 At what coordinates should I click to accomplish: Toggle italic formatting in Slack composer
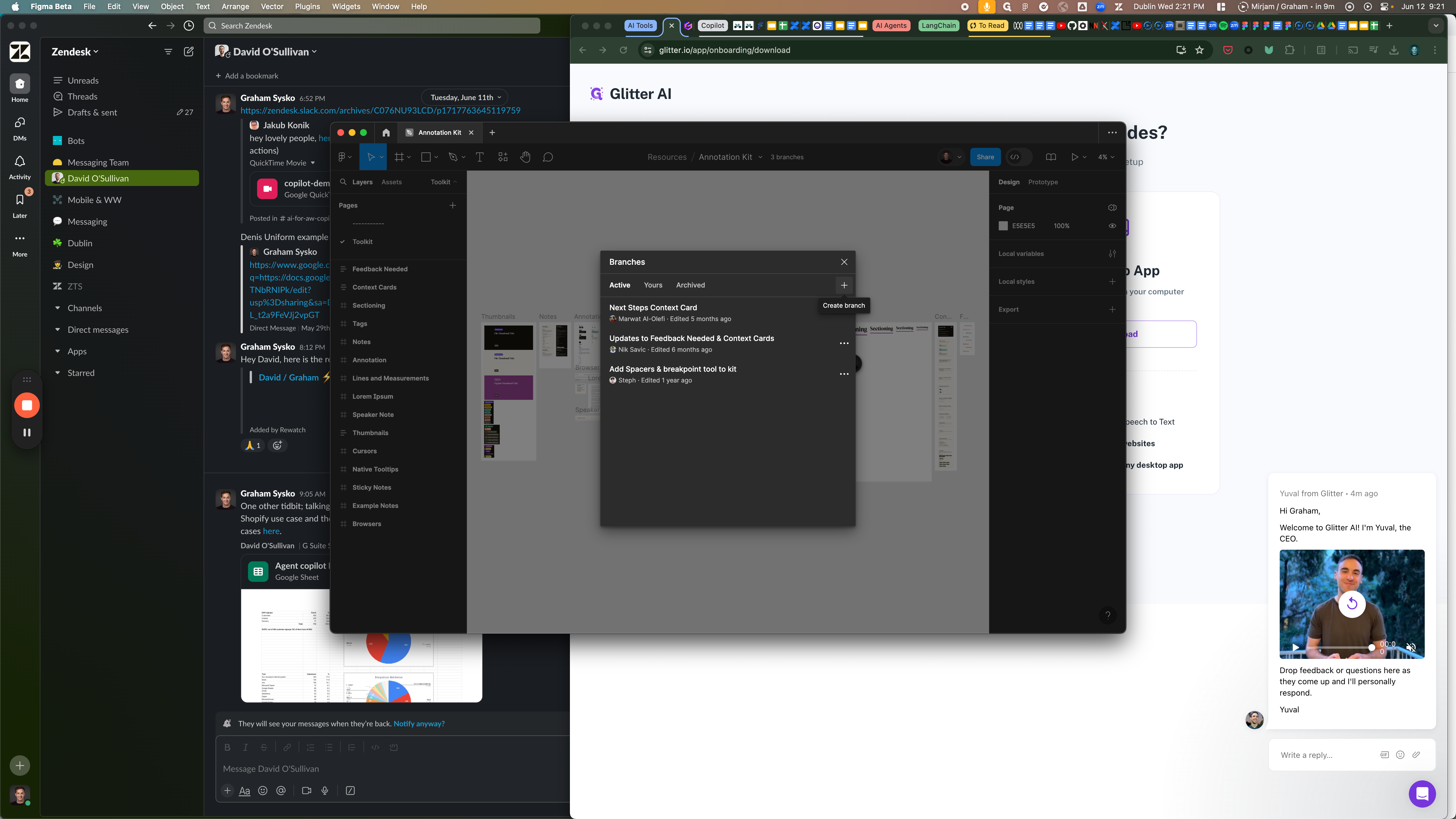coord(245,747)
